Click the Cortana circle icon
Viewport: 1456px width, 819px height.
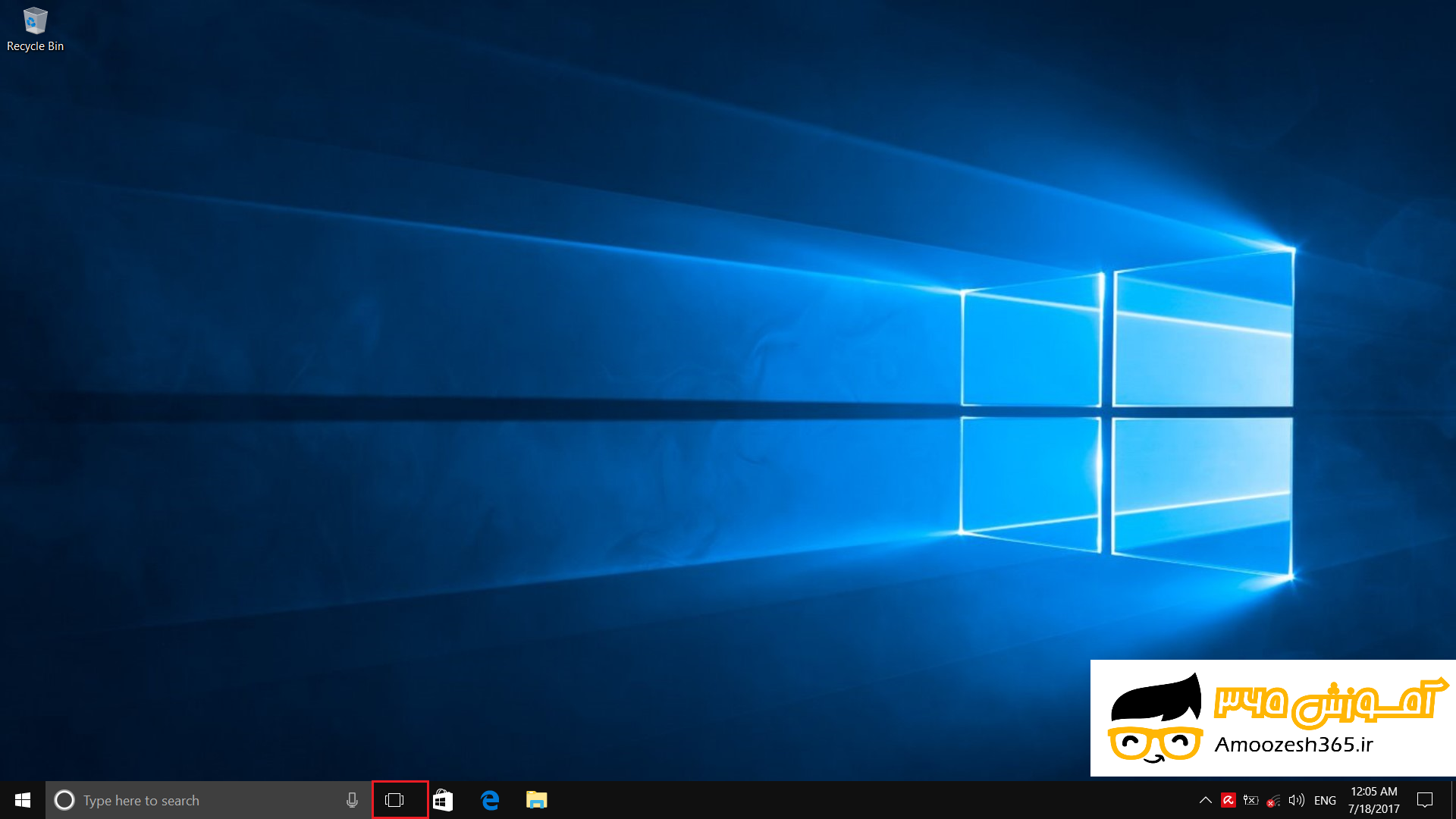coord(64,800)
